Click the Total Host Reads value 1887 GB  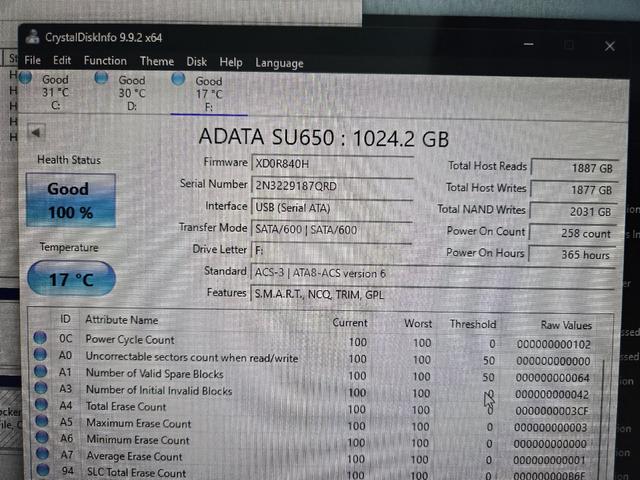point(575,168)
